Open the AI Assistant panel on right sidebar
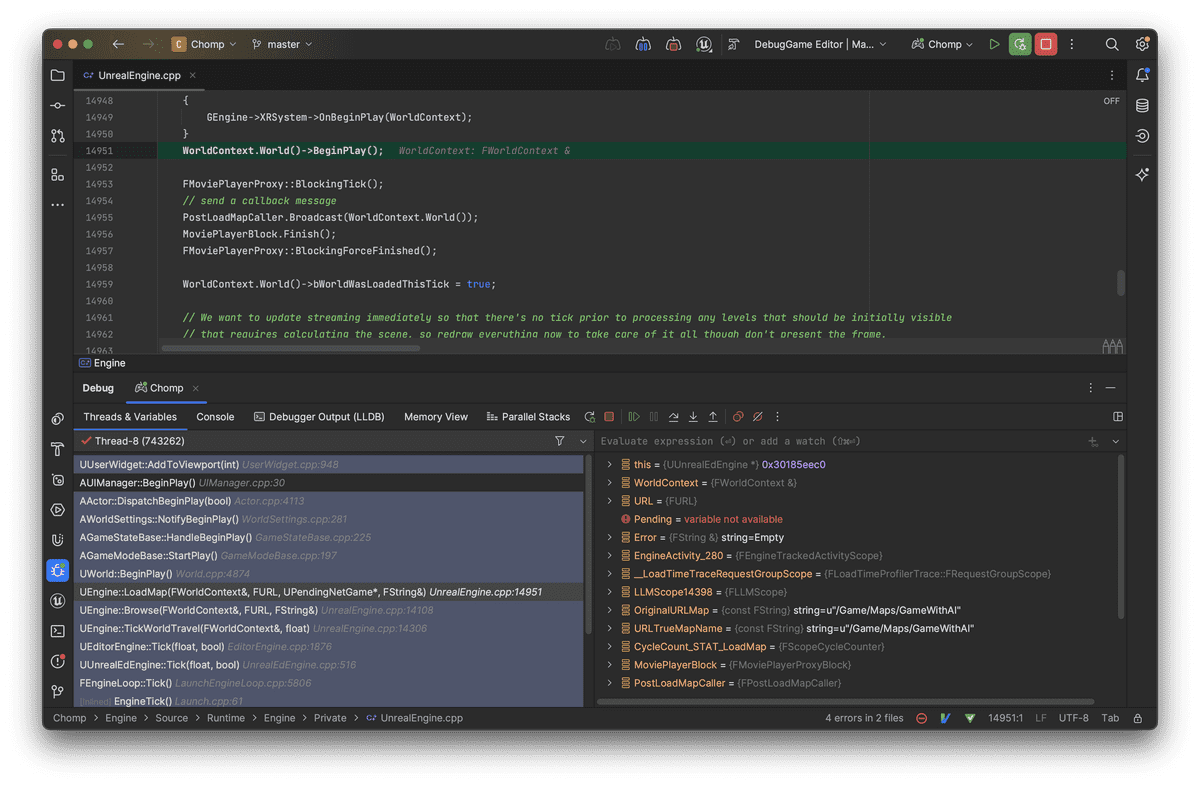Viewport: 1200px width, 786px height. coord(1142,174)
